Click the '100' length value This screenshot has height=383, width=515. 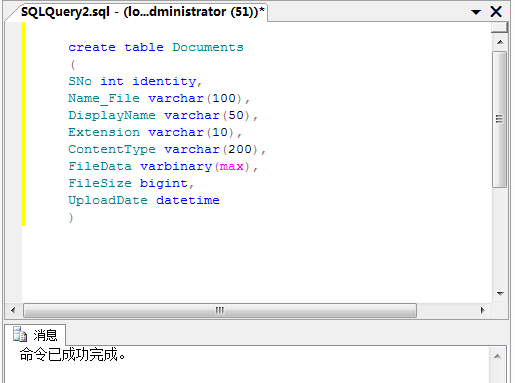[x=224, y=98]
